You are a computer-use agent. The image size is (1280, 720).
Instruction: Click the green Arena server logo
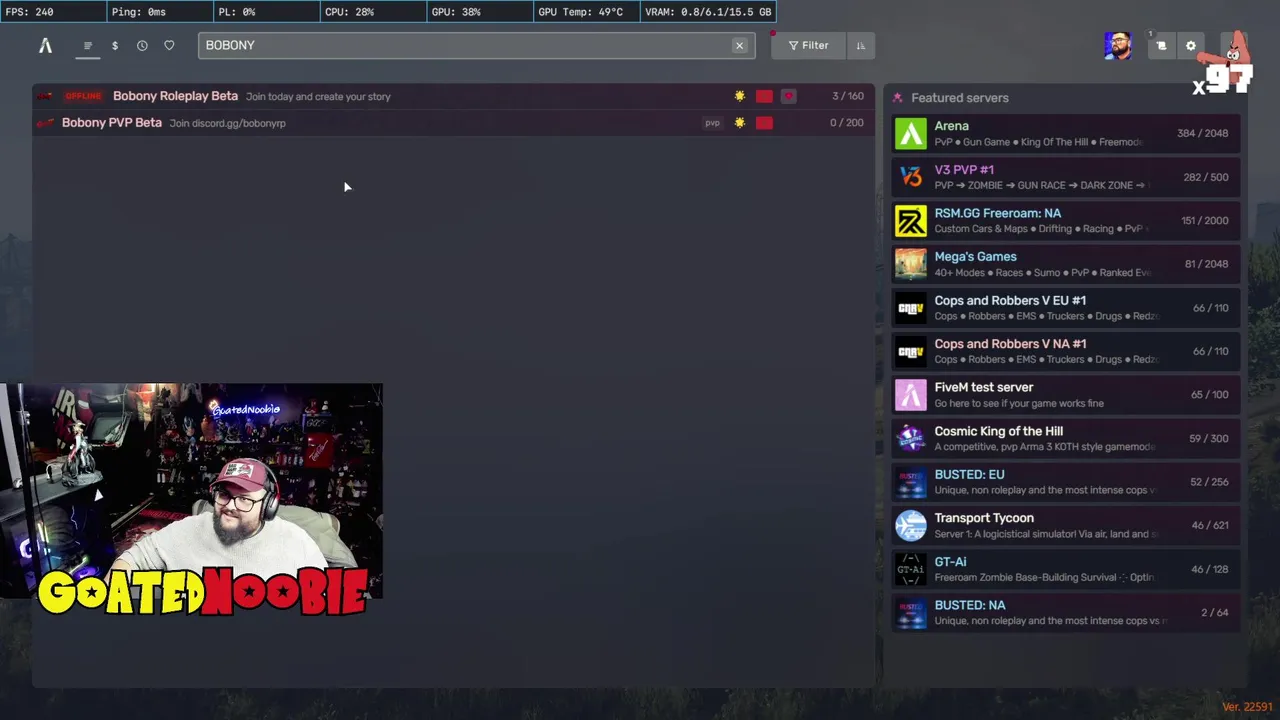tap(910, 133)
